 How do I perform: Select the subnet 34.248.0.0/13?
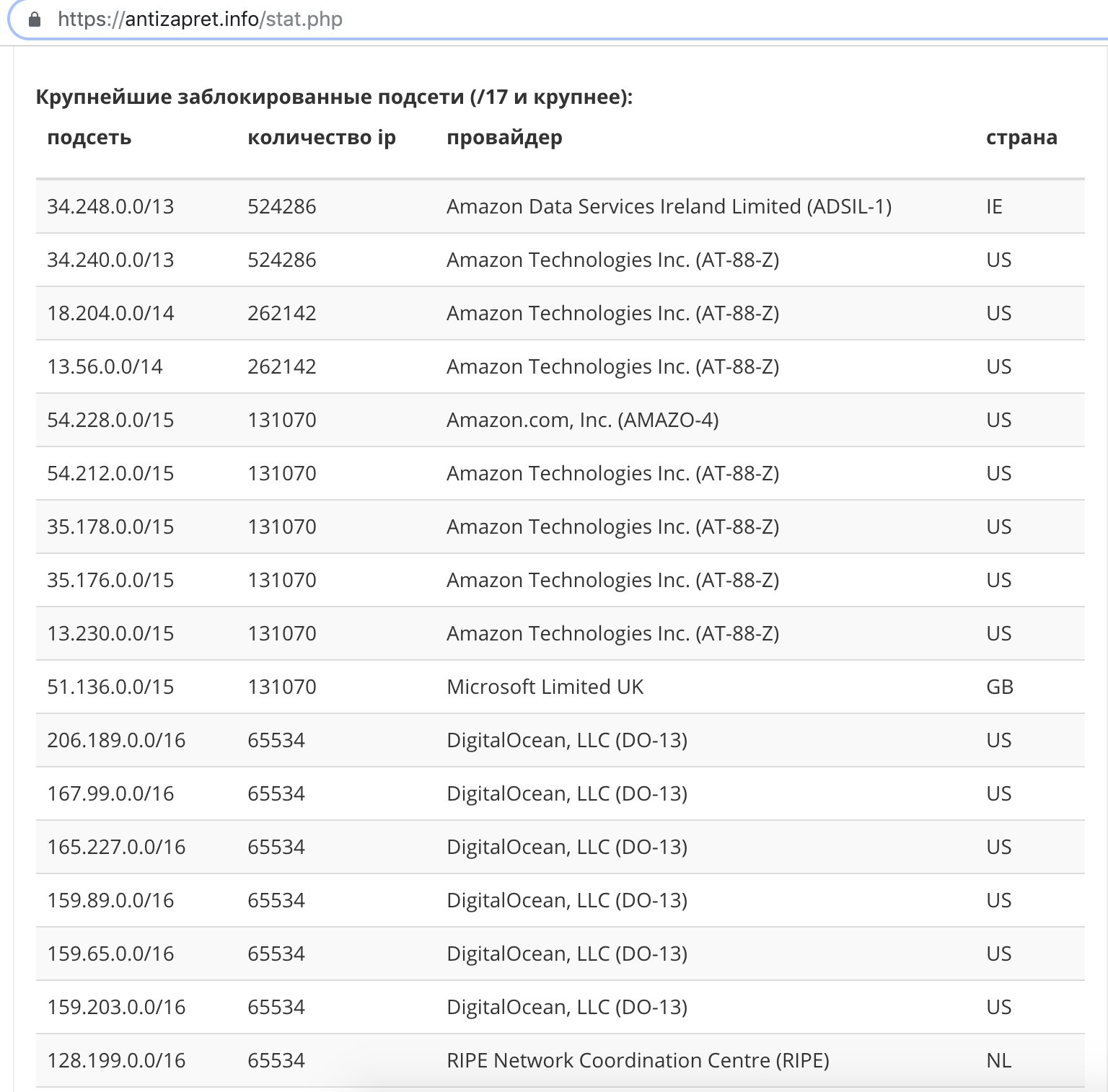(111, 207)
